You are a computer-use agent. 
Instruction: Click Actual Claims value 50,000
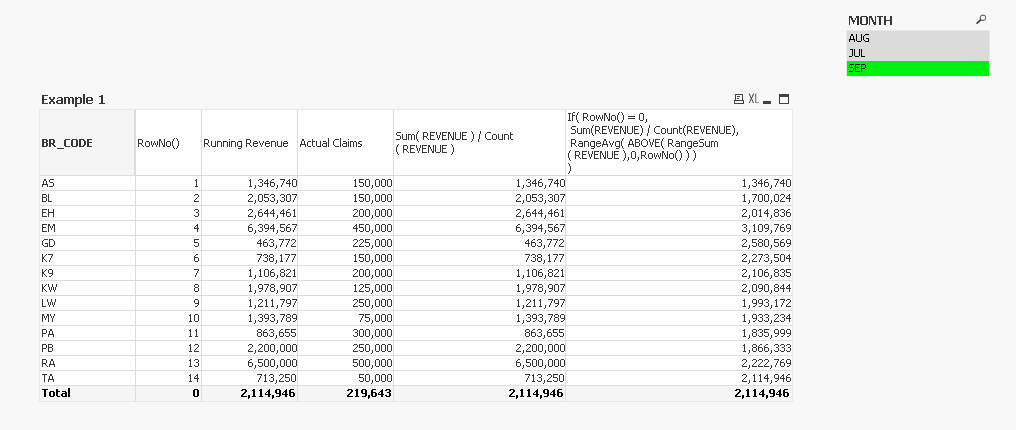click(x=375, y=378)
